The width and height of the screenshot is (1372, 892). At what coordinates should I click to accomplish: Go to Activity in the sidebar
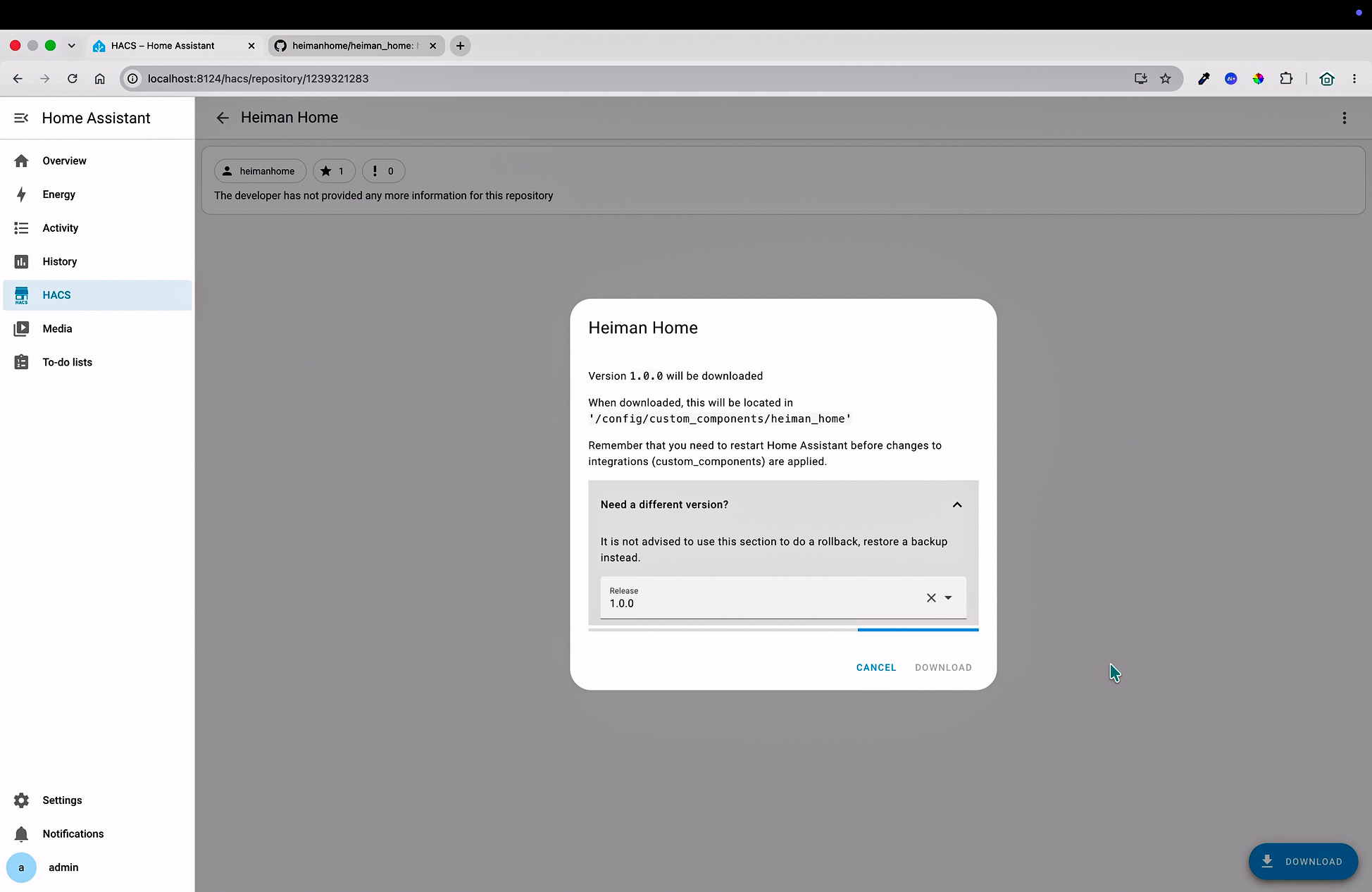[x=97, y=228]
